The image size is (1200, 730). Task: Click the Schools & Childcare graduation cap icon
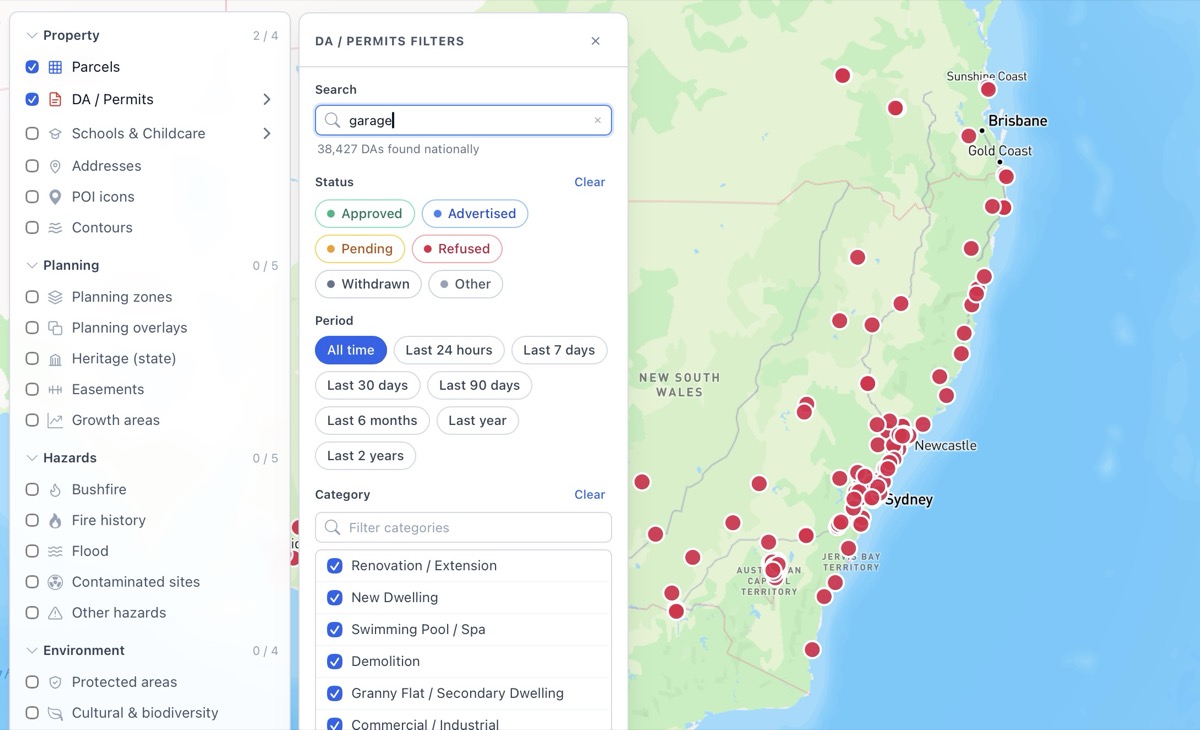click(x=55, y=133)
